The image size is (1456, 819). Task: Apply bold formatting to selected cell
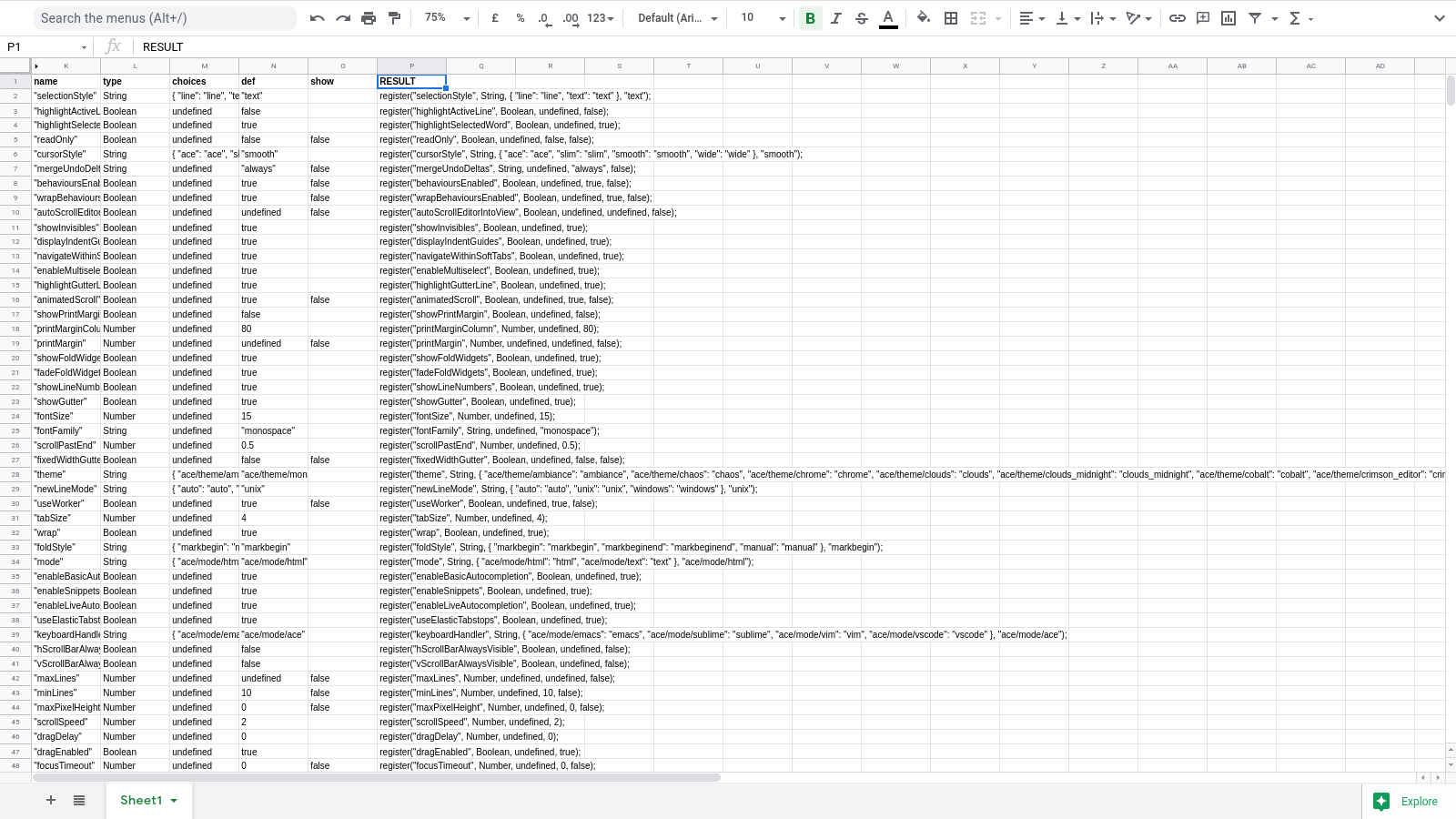pyautogui.click(x=809, y=17)
